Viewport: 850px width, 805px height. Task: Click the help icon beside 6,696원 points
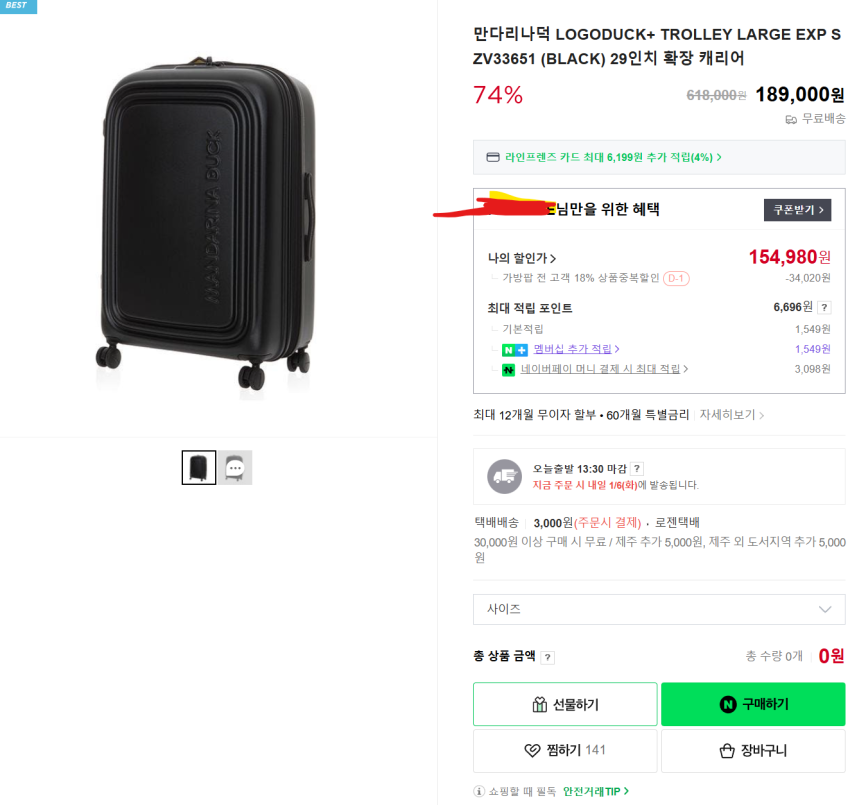coord(824,308)
